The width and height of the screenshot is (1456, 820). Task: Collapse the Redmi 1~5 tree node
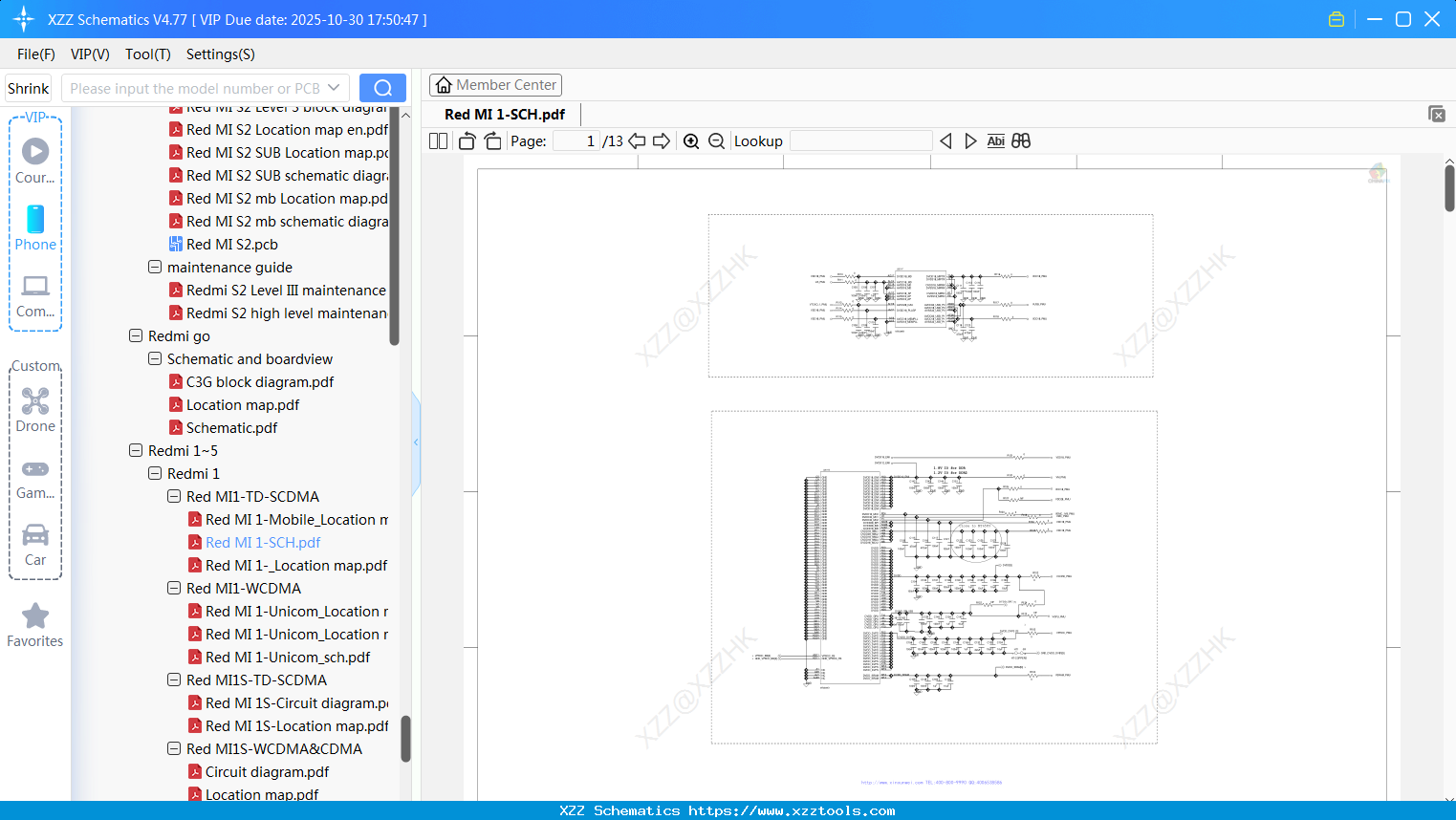(x=136, y=451)
